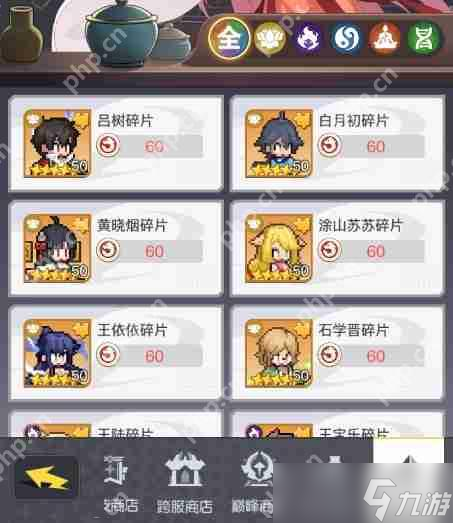453x523 pixels.
Task: Select the blue yin-yang faction filter
Action: (x=346, y=38)
